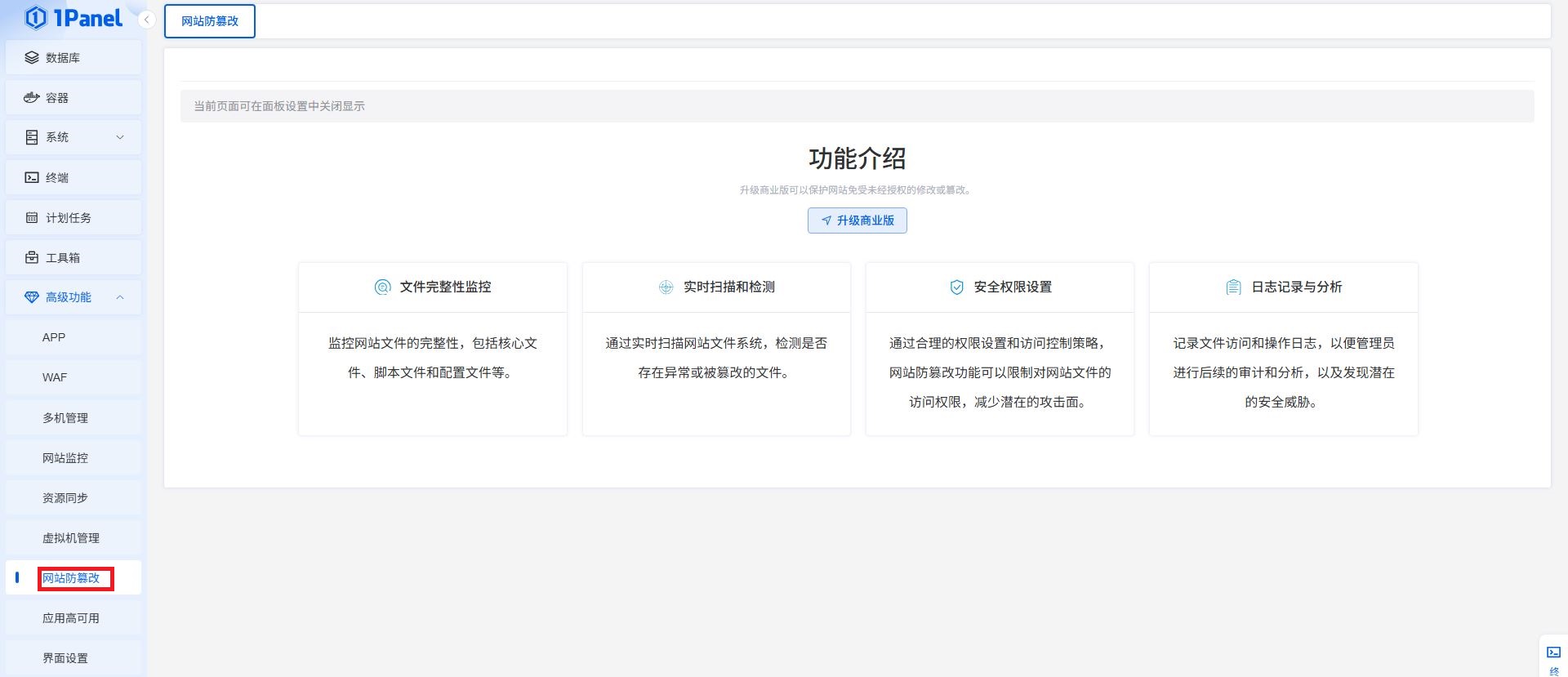Click the 日志记录与分析 card title

[1297, 287]
